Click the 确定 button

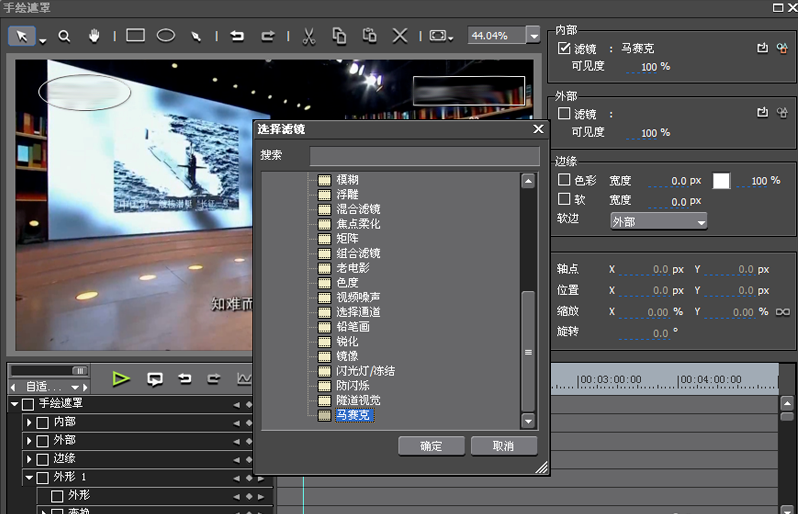[430, 446]
